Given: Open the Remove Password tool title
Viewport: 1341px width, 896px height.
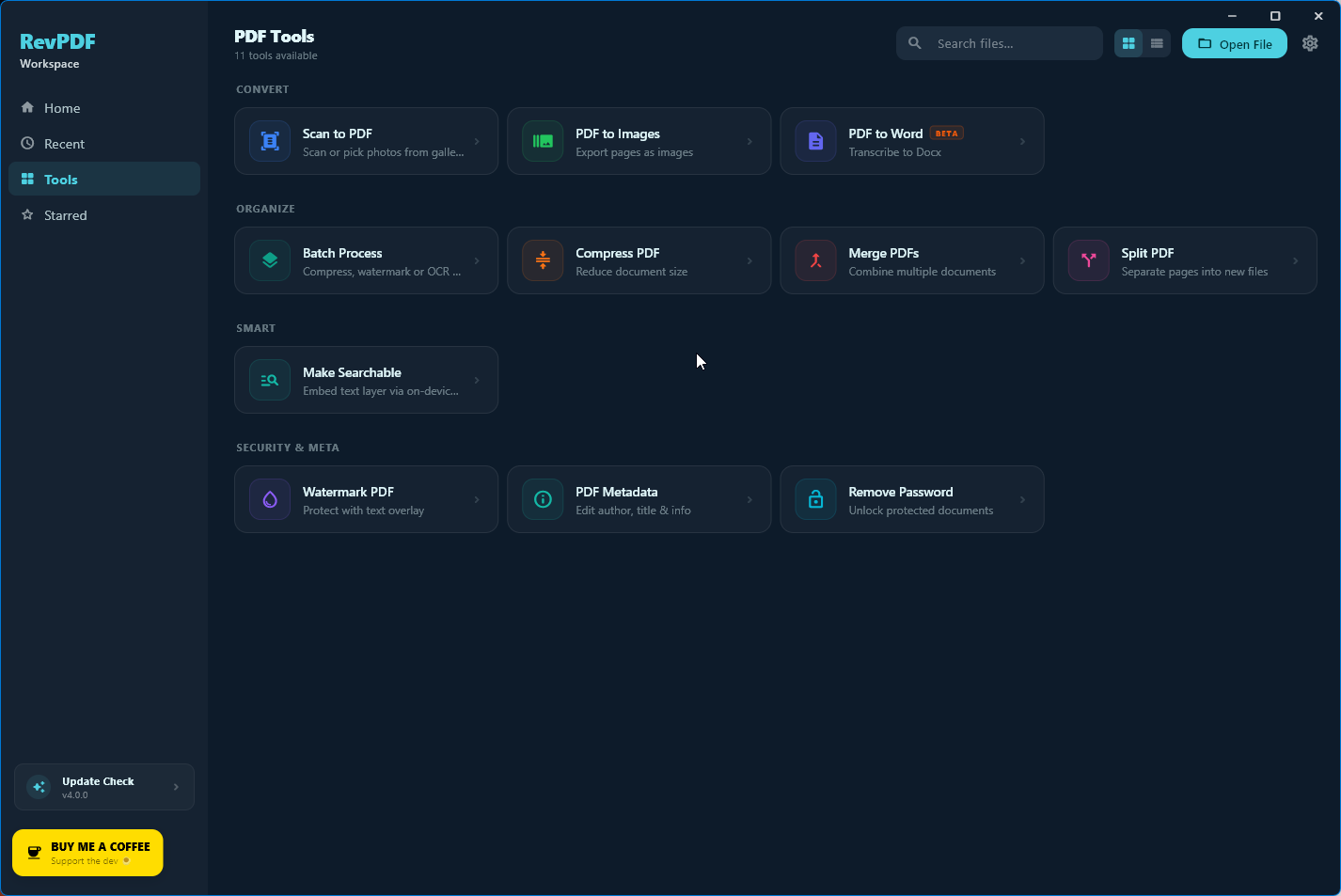Looking at the screenshot, I should 900,492.
